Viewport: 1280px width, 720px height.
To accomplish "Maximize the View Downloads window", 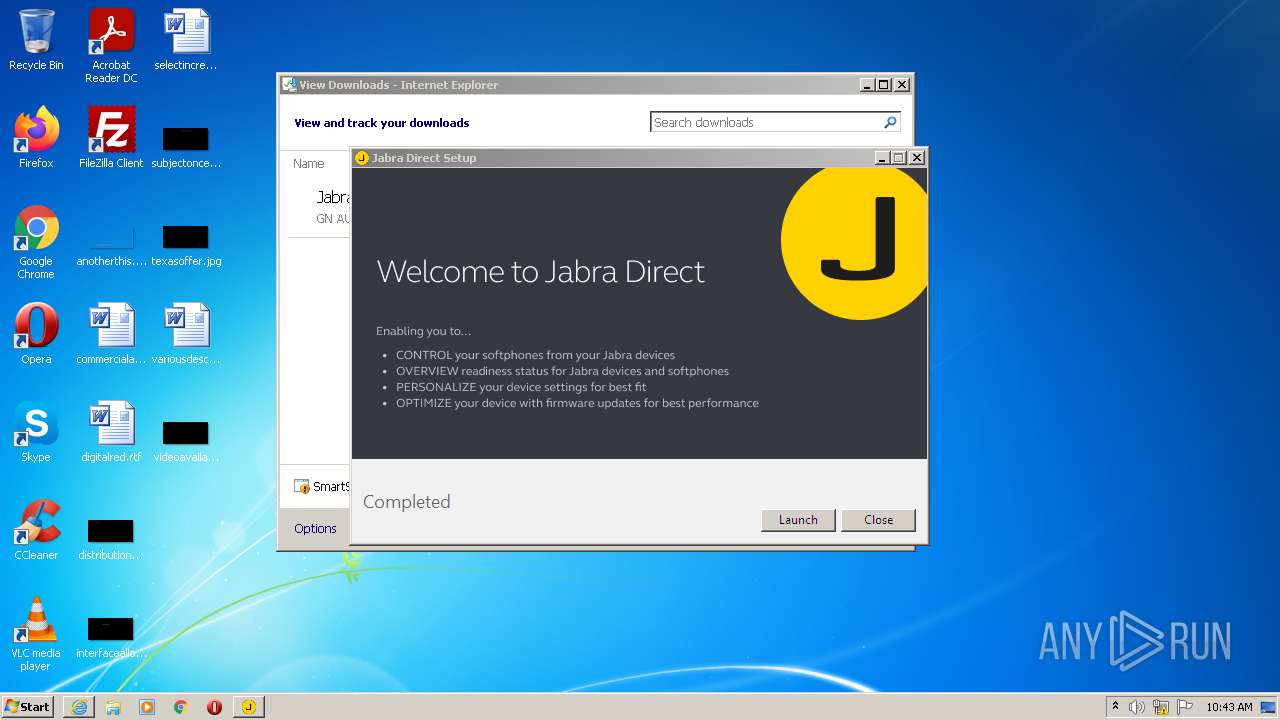I will 884,85.
